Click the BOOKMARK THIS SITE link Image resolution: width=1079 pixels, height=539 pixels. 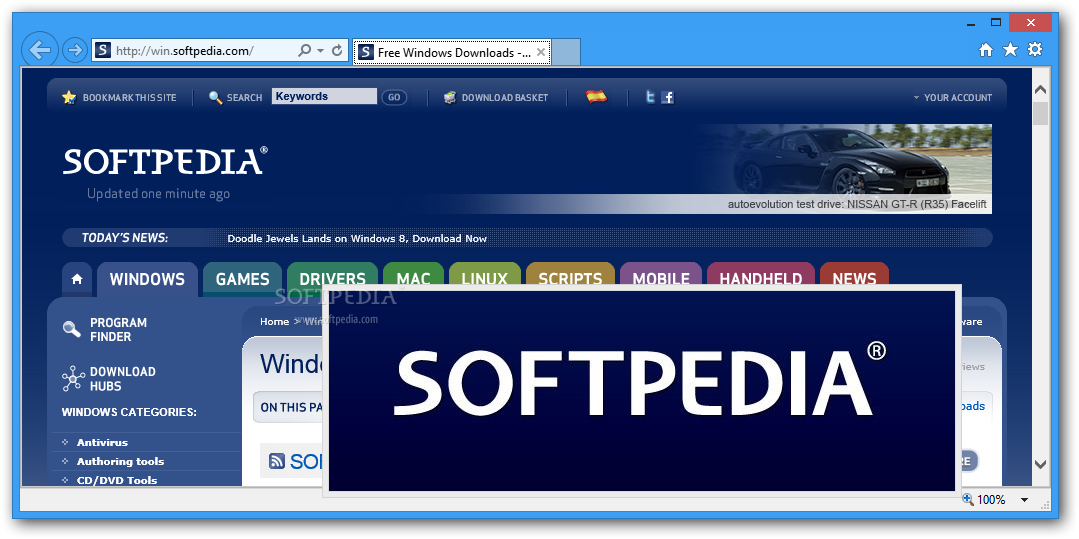pyautogui.click(x=129, y=98)
